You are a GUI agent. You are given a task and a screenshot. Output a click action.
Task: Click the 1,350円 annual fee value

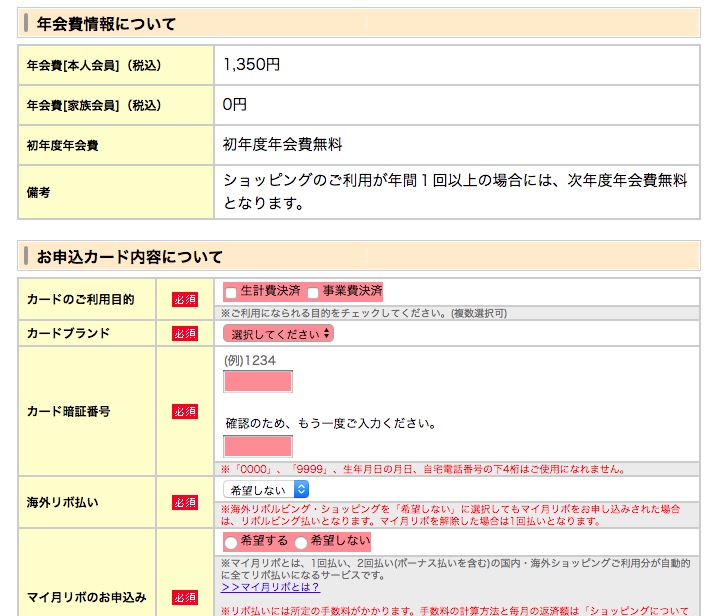pos(251,65)
